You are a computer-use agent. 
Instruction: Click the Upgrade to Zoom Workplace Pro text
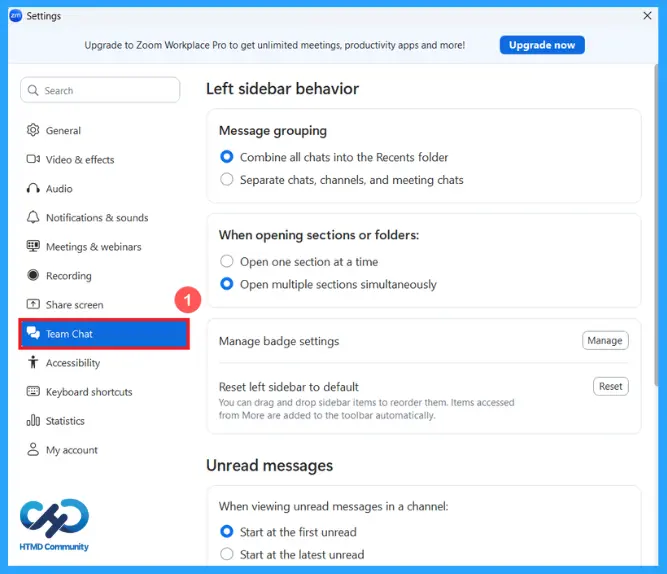[x=274, y=45]
